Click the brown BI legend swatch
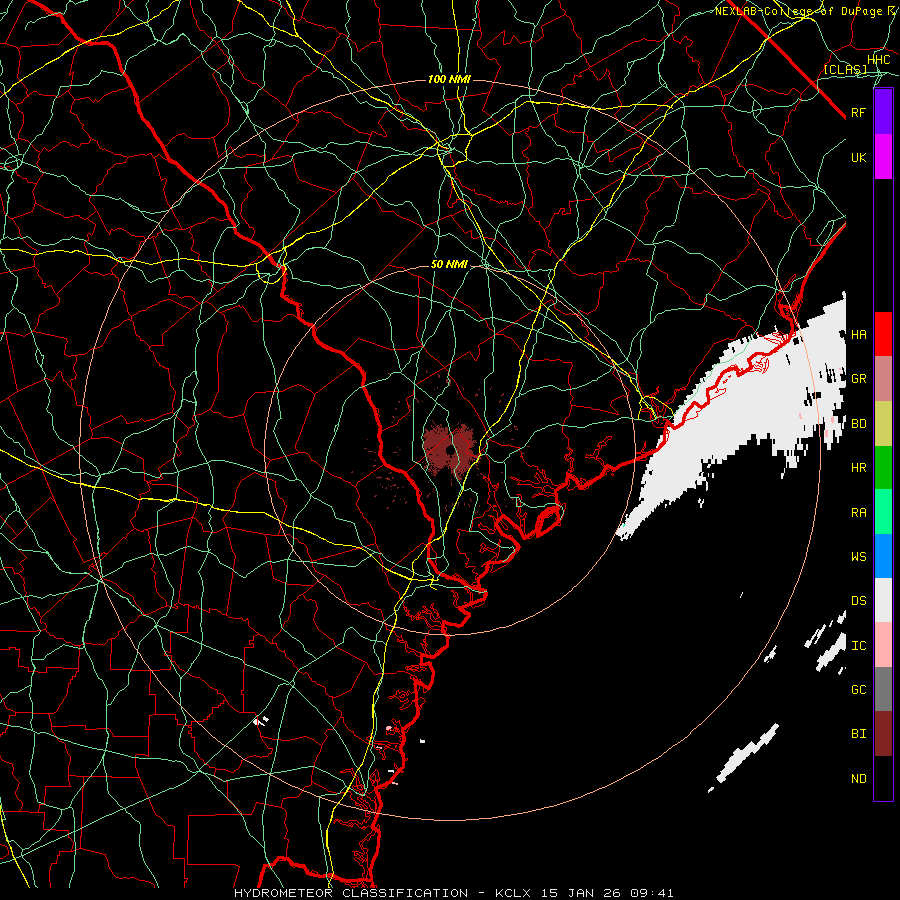Image resolution: width=900 pixels, height=900 pixels. click(883, 734)
